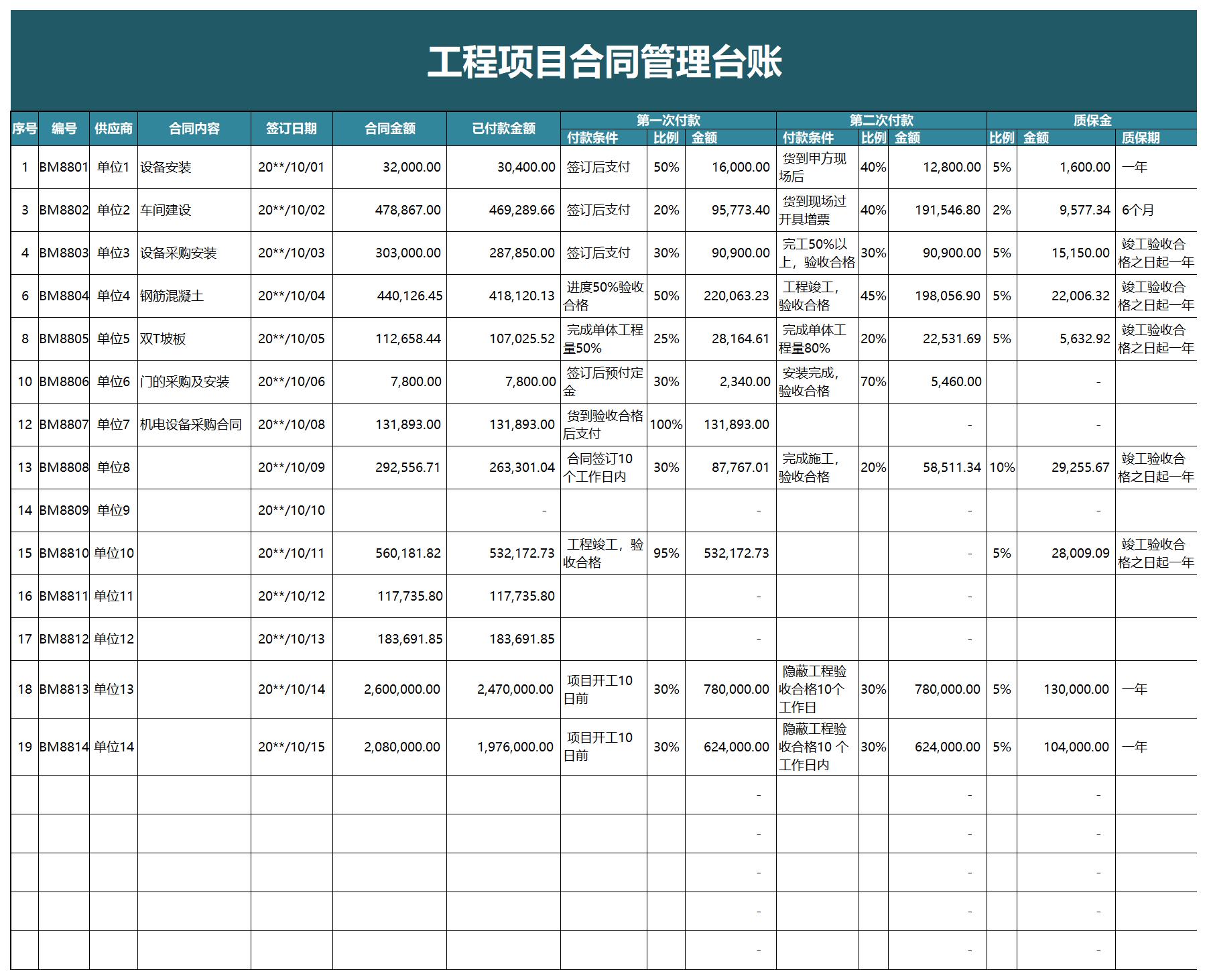Click payment condition 合同签订10个工作日内
Screen dimensions: 1207x980
click(604, 467)
